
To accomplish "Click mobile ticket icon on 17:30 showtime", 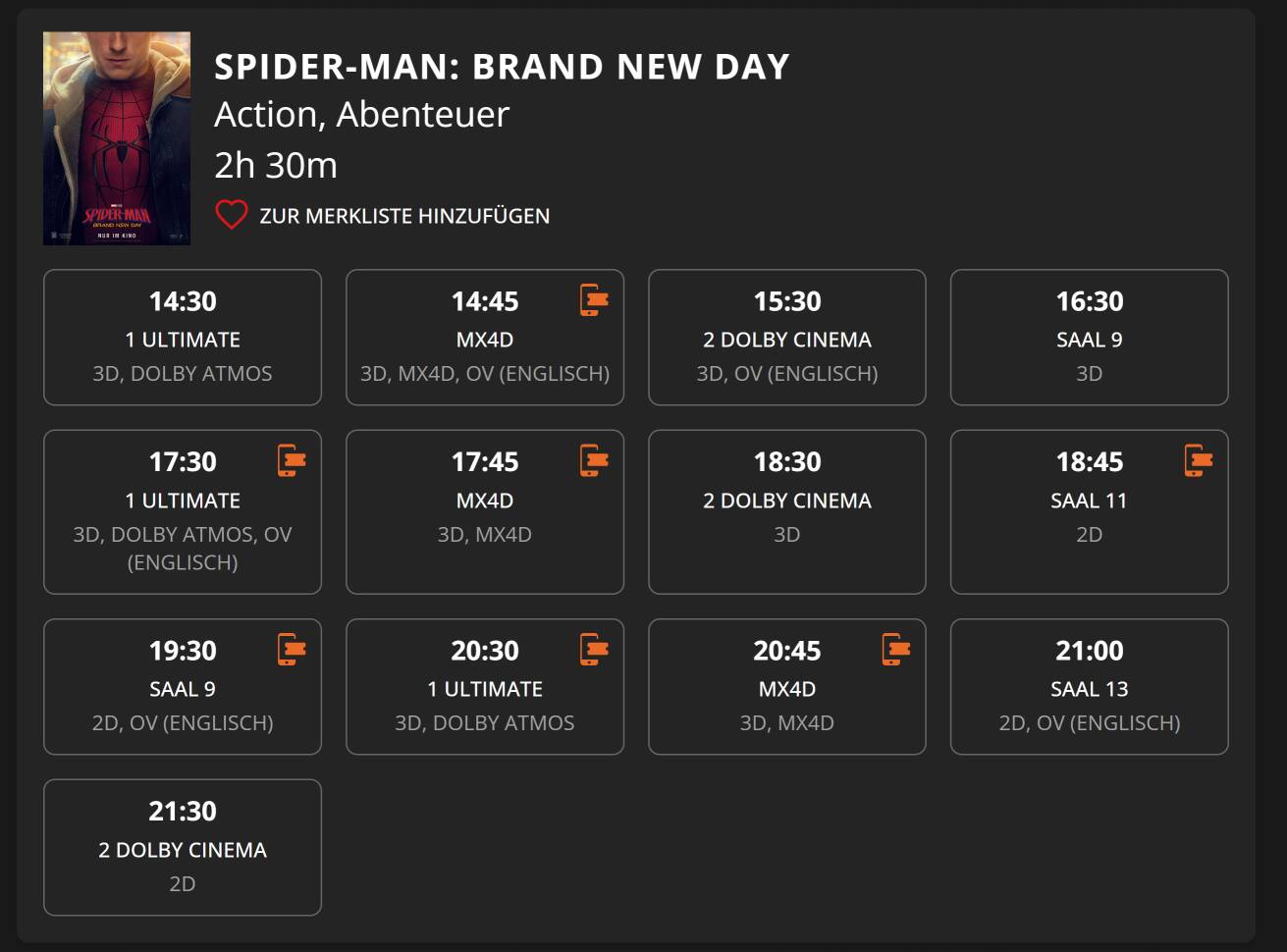I will (x=292, y=460).
